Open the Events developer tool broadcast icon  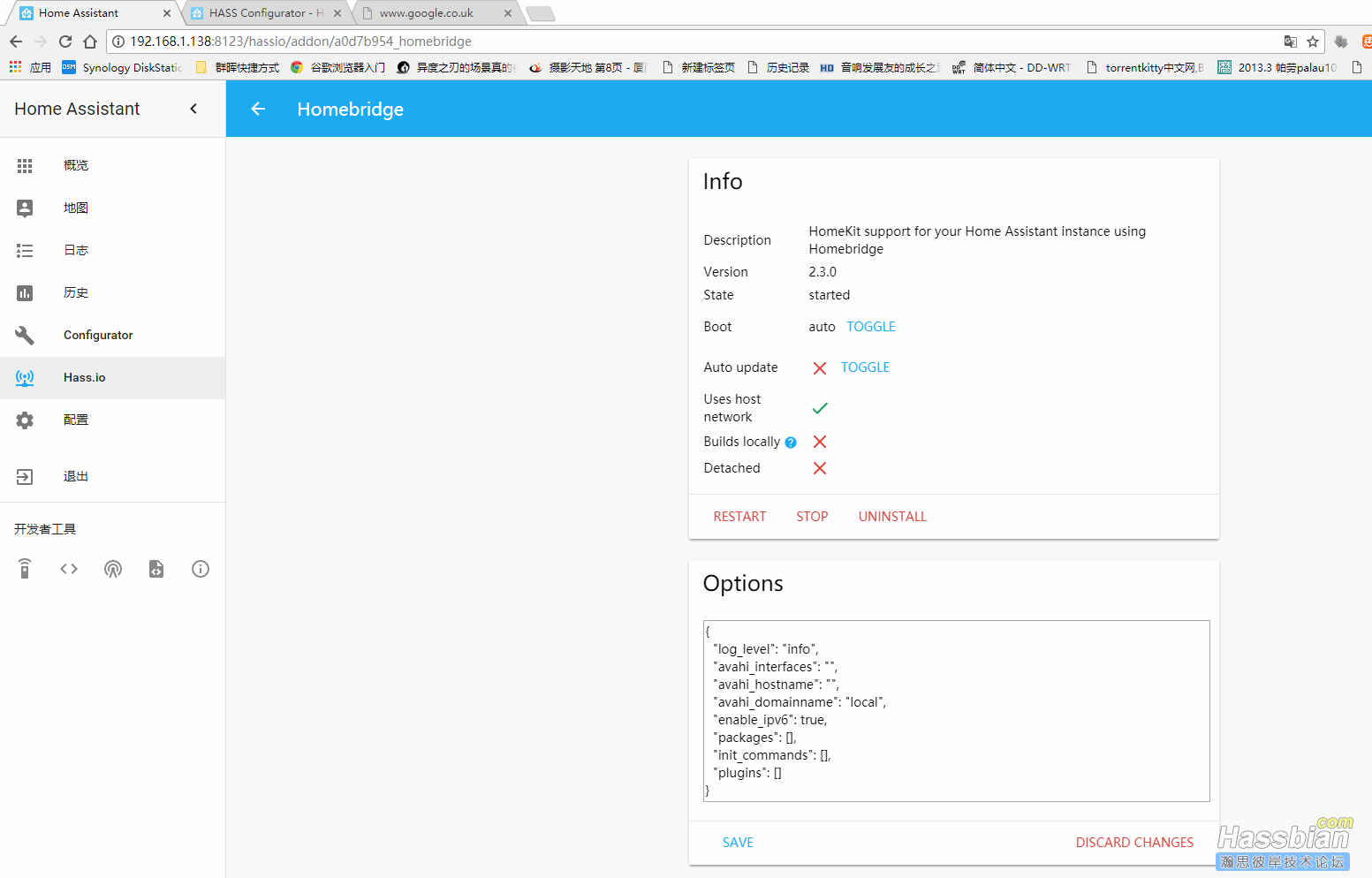113,569
